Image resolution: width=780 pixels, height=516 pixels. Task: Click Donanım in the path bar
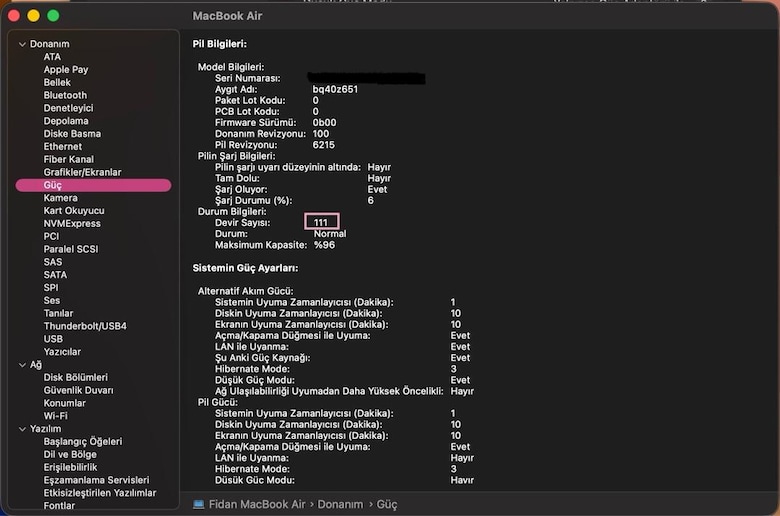[x=340, y=505]
